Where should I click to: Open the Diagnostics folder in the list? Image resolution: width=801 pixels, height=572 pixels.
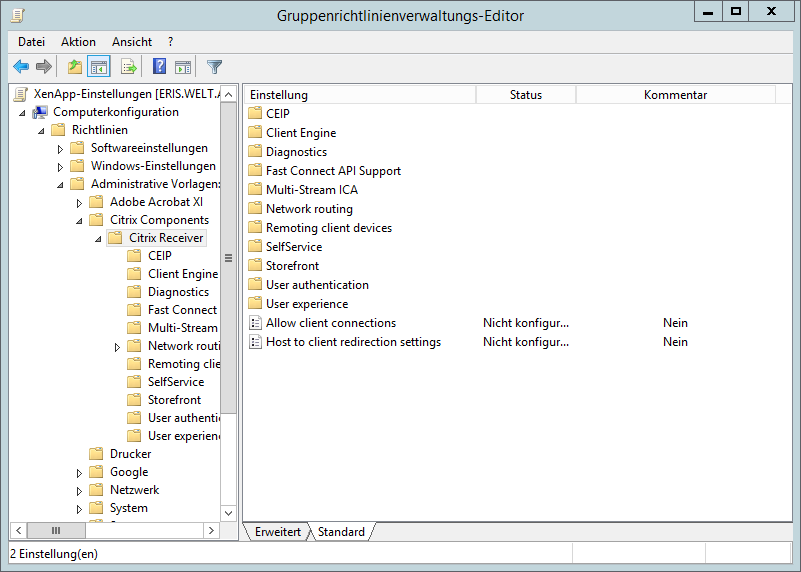coord(296,152)
